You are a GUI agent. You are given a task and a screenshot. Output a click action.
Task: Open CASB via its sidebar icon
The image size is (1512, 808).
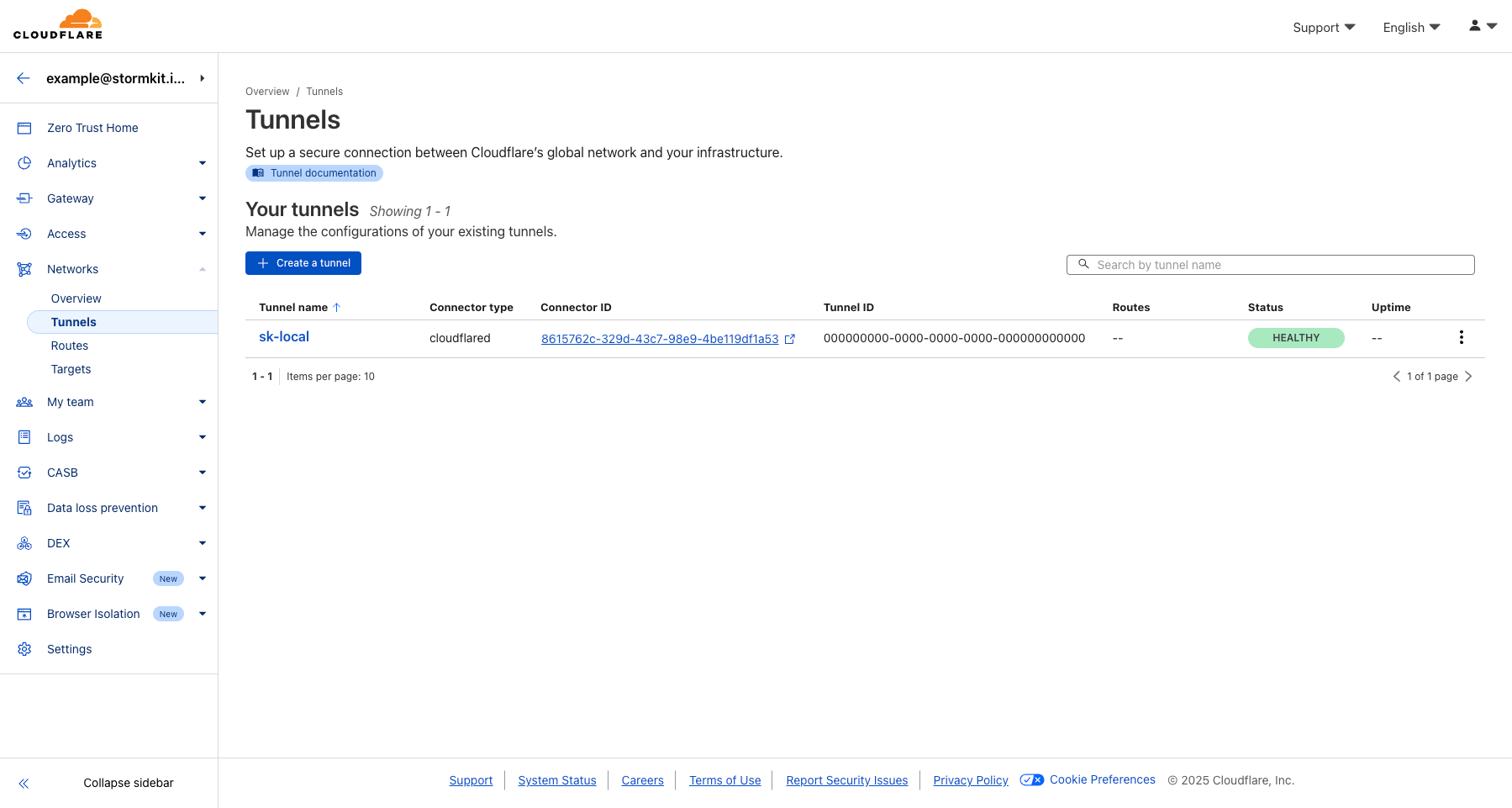(24, 472)
